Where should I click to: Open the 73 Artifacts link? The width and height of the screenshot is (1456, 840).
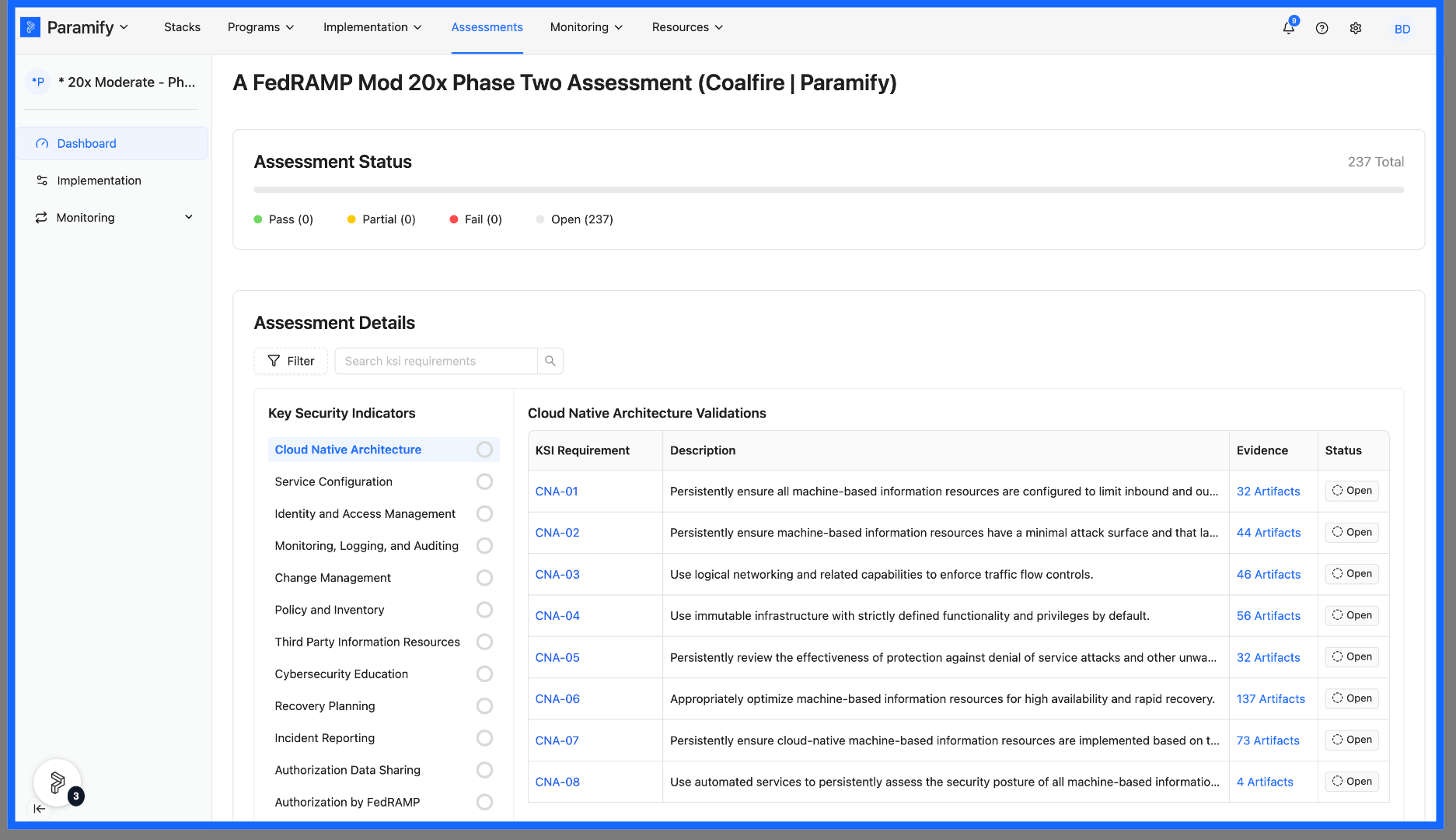pos(1268,741)
